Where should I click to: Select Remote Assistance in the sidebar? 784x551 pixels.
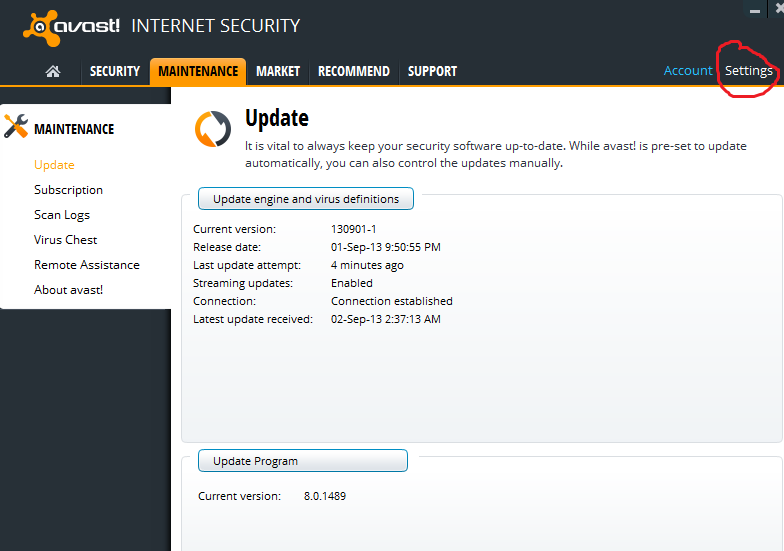(87, 265)
